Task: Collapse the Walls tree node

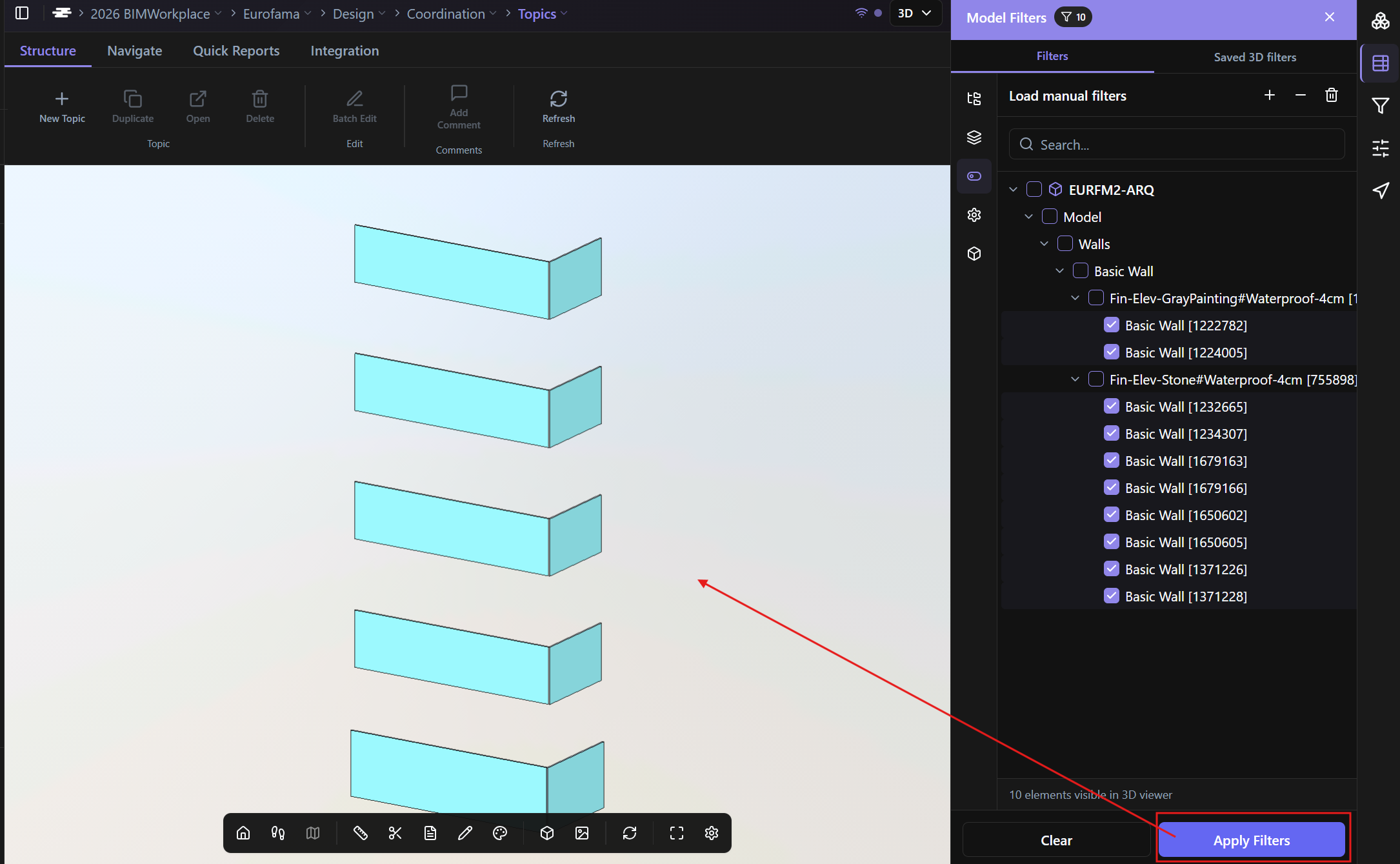Action: pyautogui.click(x=1045, y=243)
